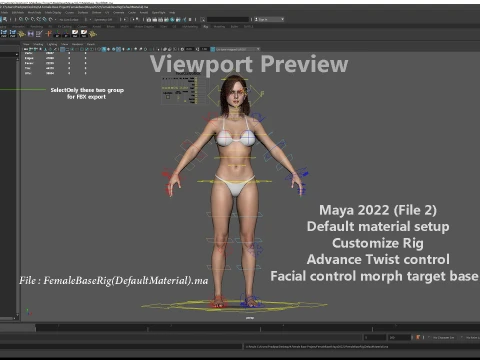Click the Tris row in heads-up display
Viewport: 480px width, 360px height.
click(56, 68)
